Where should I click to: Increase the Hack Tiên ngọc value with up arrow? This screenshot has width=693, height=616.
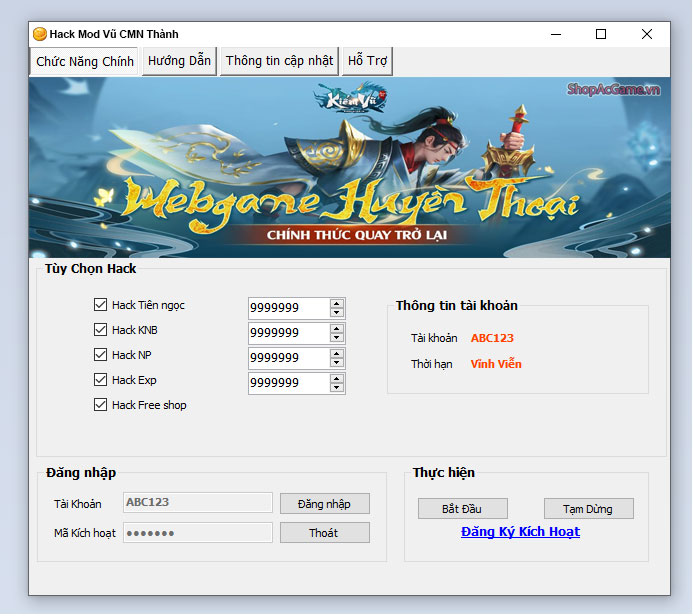(x=337, y=304)
